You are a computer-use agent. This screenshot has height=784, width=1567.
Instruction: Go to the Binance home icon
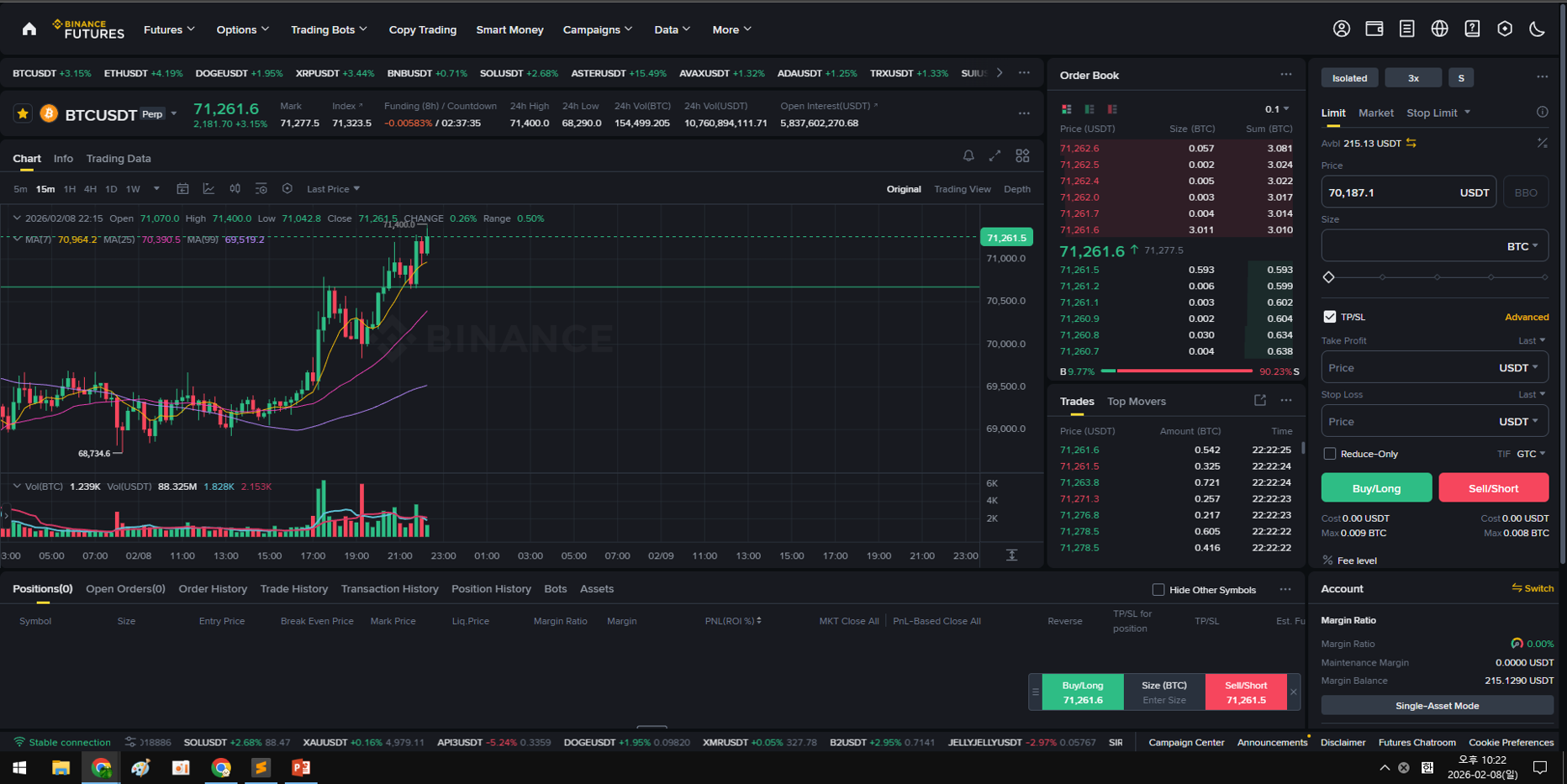click(x=29, y=29)
